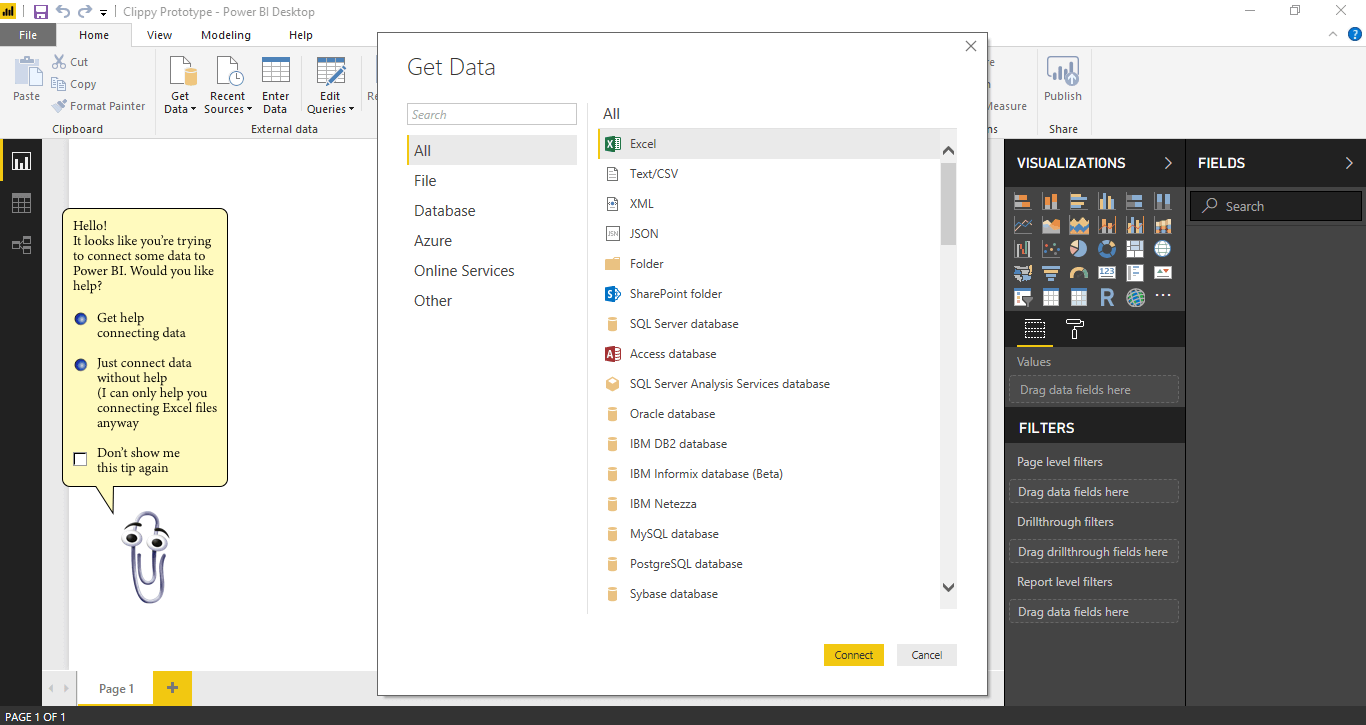Switch to Data view in the left sidebar

(x=20, y=203)
